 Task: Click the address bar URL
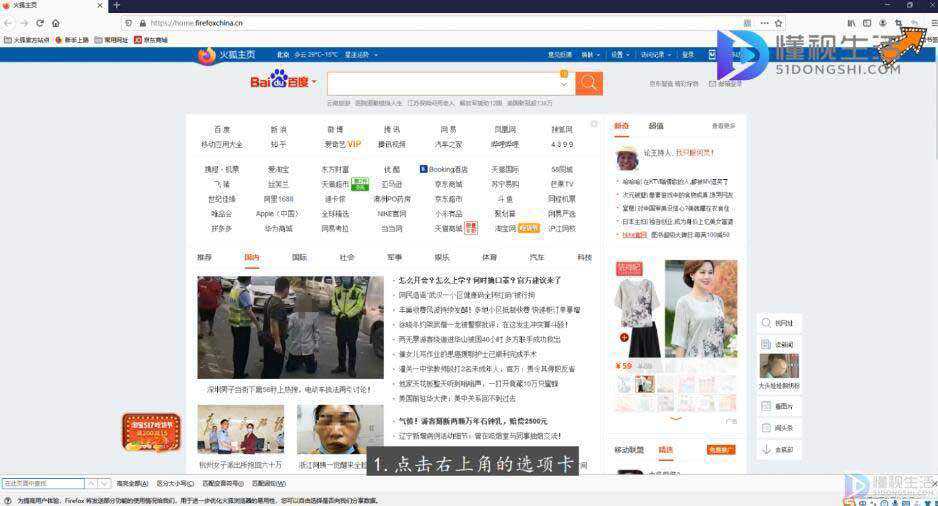(x=196, y=23)
